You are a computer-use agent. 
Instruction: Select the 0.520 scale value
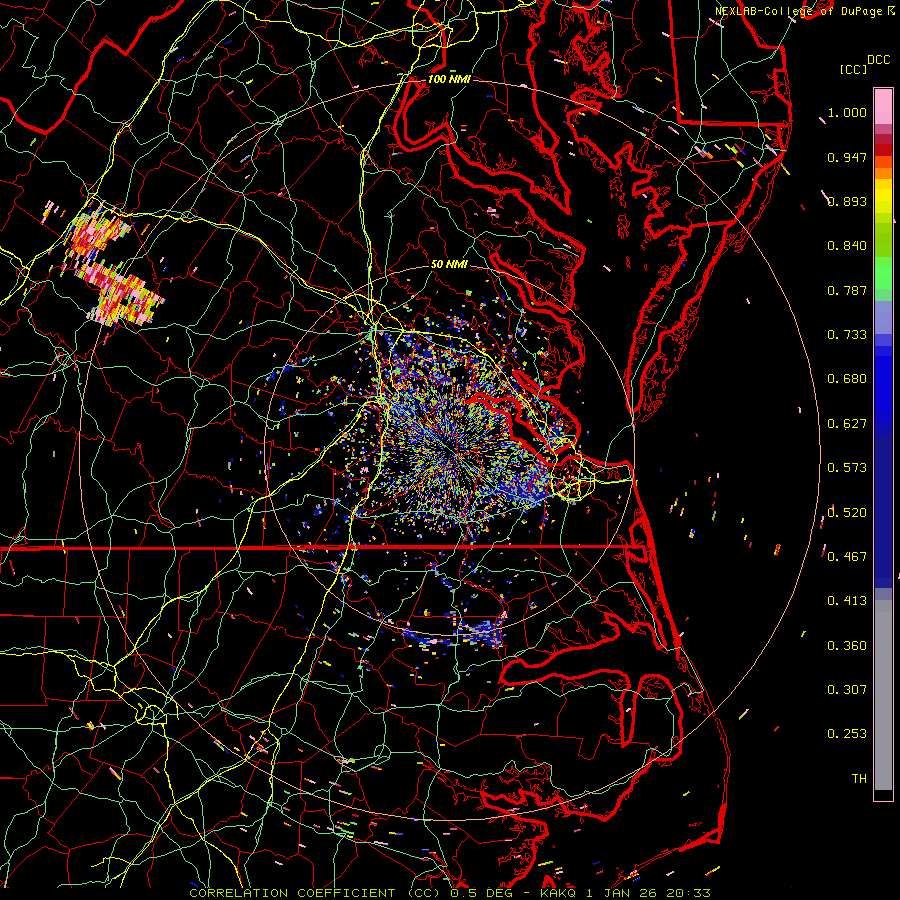point(847,513)
